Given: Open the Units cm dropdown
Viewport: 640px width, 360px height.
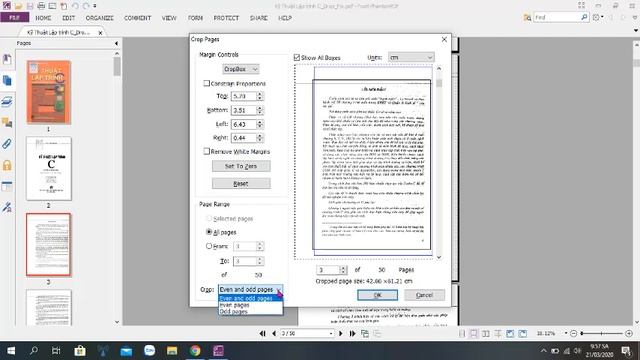Looking at the screenshot, I should (411, 58).
